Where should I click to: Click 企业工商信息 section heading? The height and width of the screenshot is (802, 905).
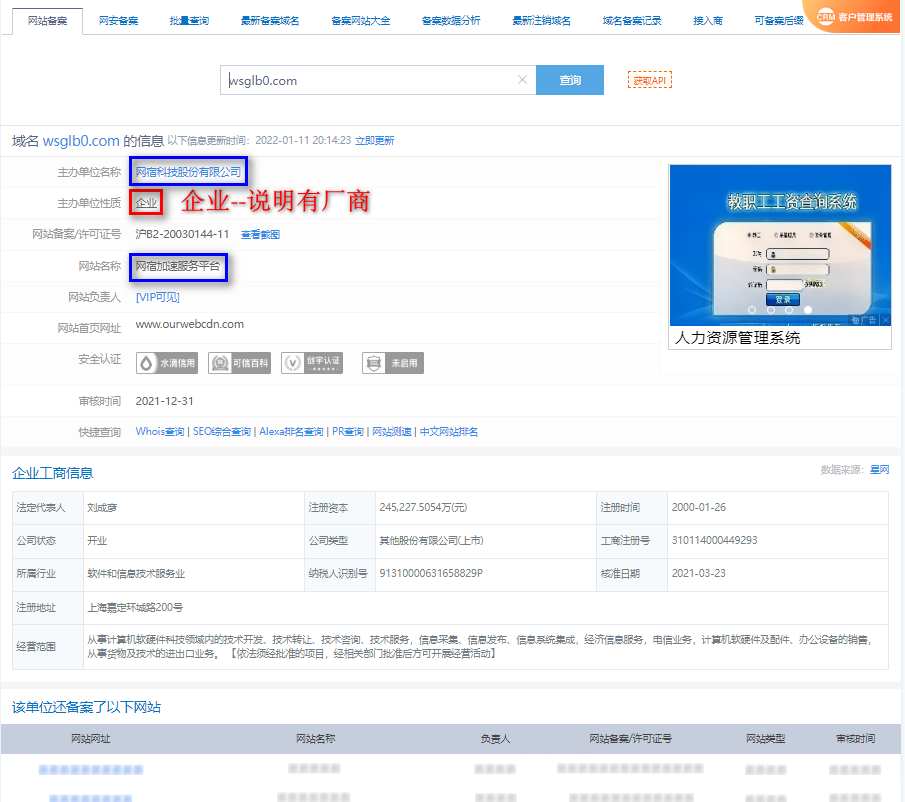coord(53,473)
